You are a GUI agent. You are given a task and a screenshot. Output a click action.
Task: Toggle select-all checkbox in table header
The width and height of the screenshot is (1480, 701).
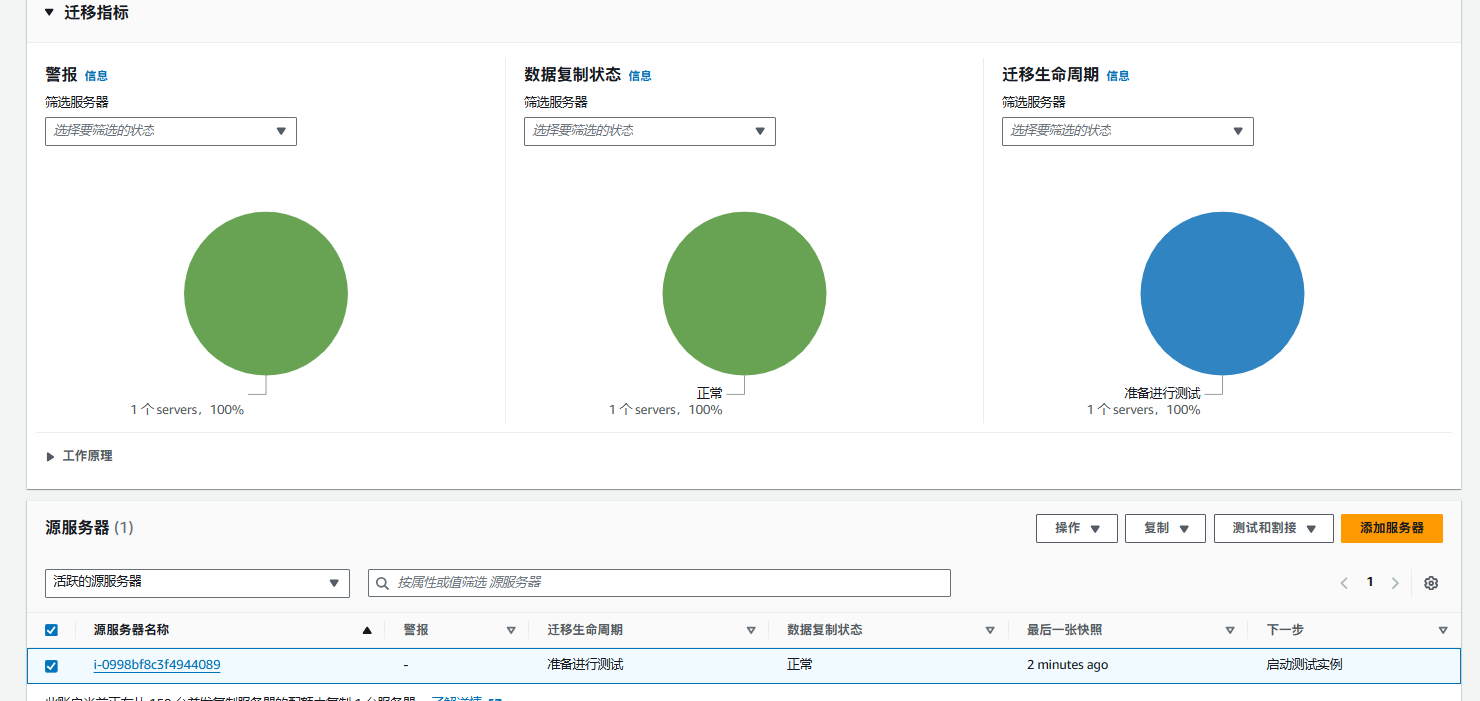pyautogui.click(x=52, y=630)
